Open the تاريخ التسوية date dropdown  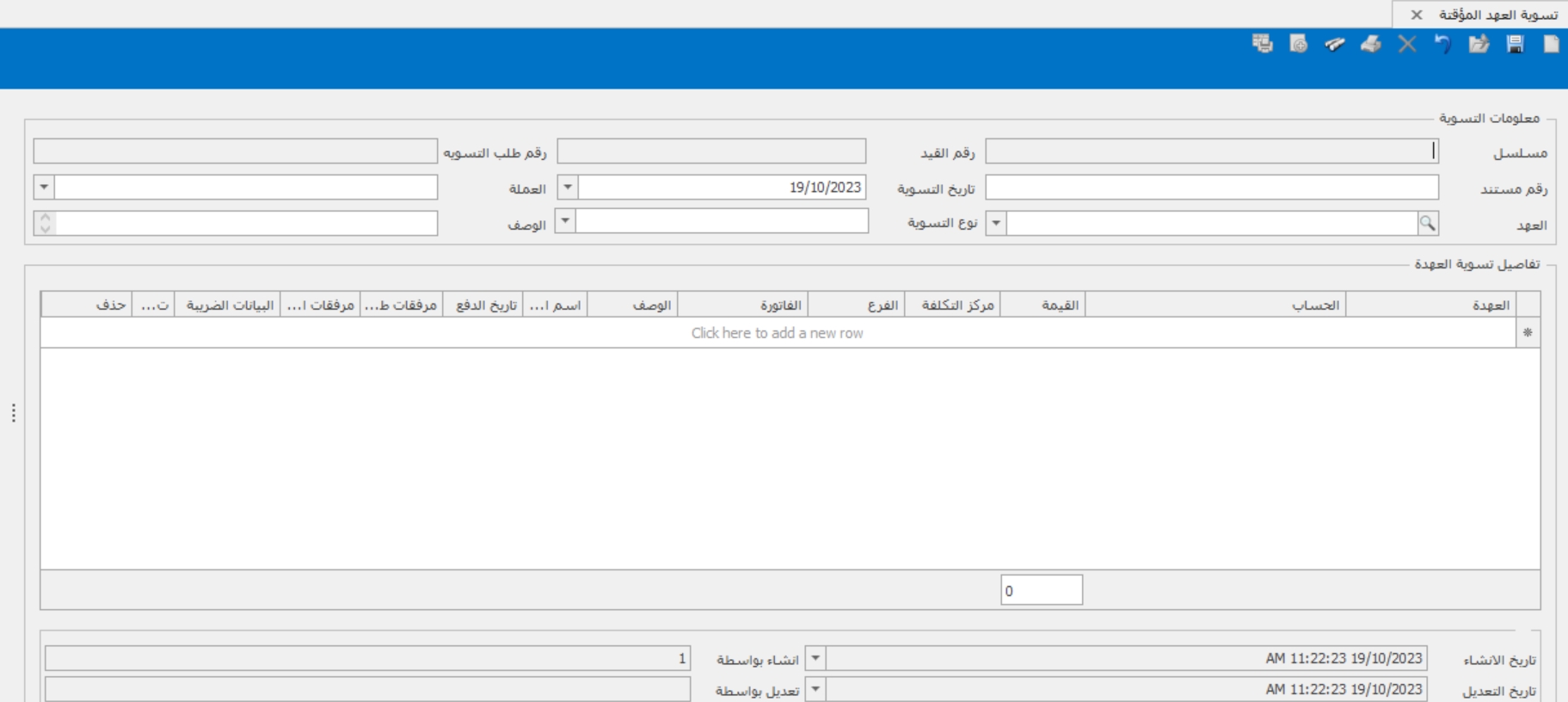[x=568, y=188]
